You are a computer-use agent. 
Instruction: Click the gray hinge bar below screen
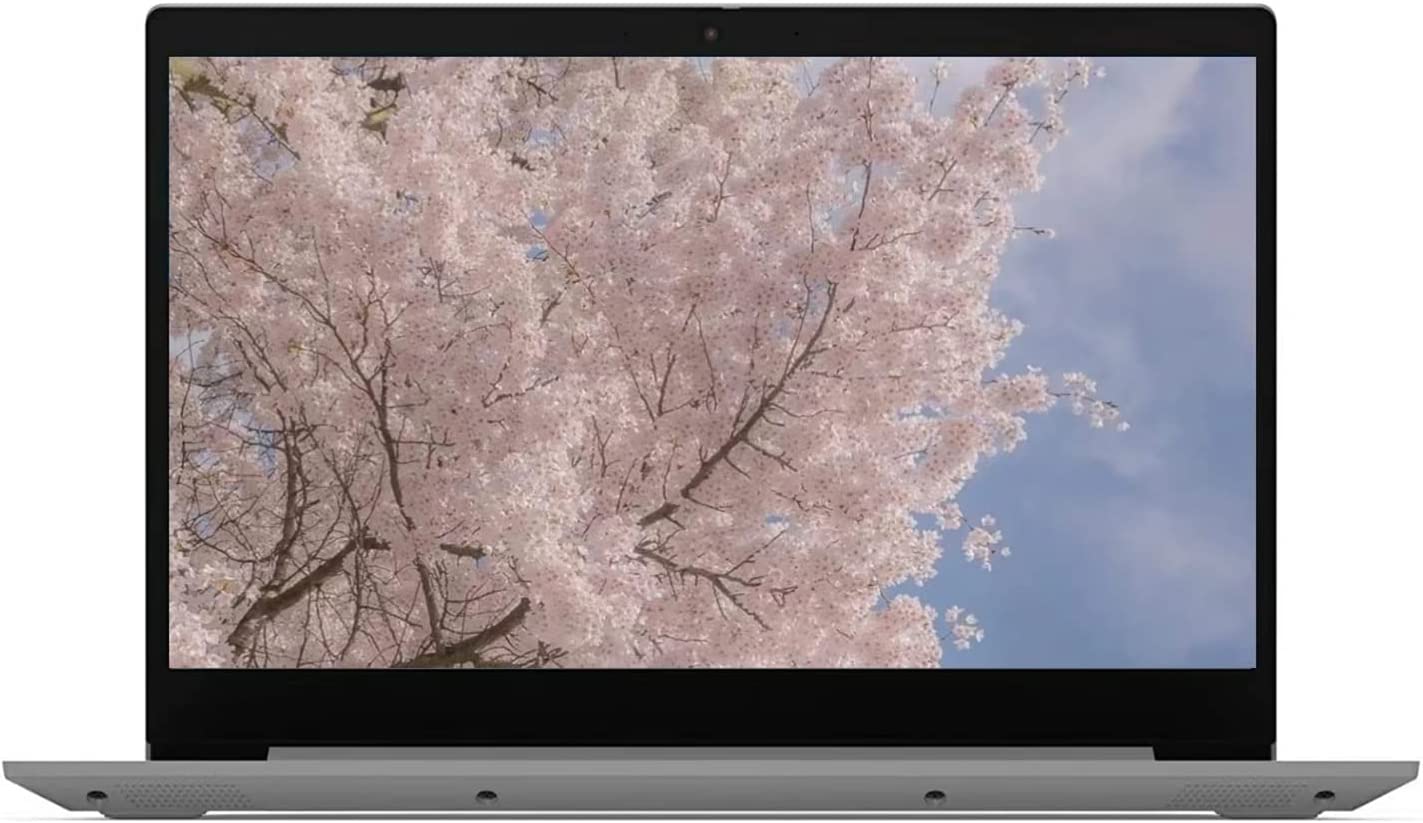[710, 753]
